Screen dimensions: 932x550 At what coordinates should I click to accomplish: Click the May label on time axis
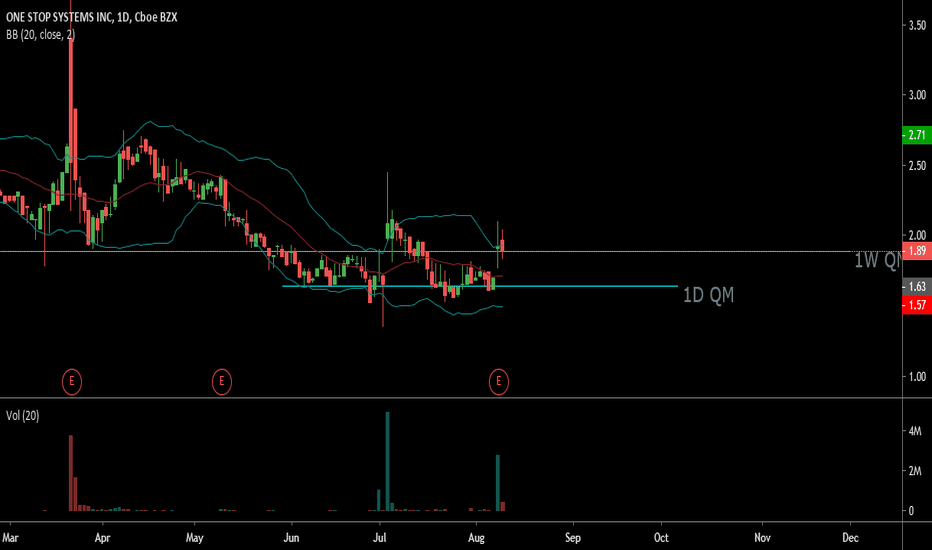click(x=194, y=538)
